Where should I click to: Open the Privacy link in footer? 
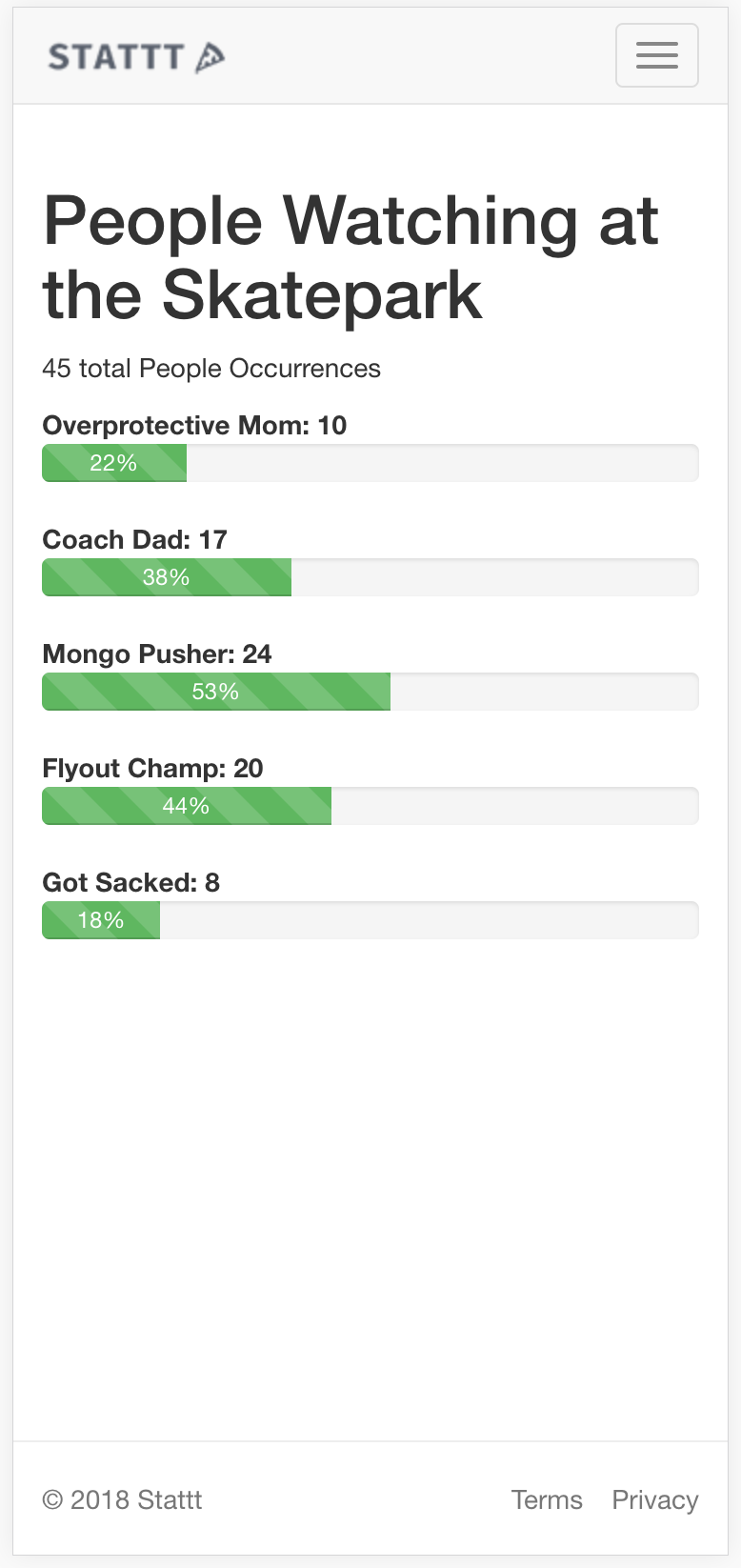655,1499
